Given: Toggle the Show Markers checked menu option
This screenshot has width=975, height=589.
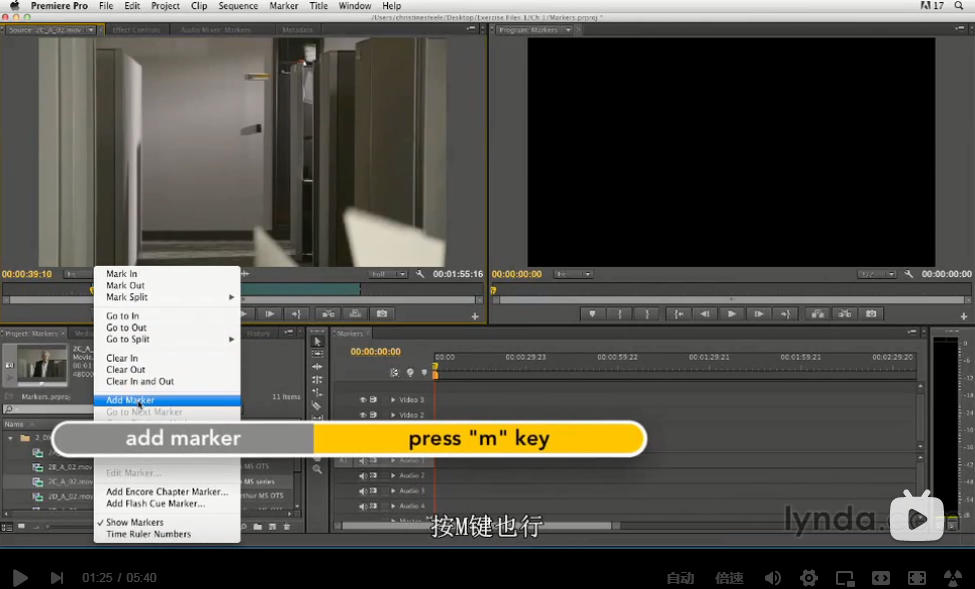Looking at the screenshot, I should tap(134, 522).
